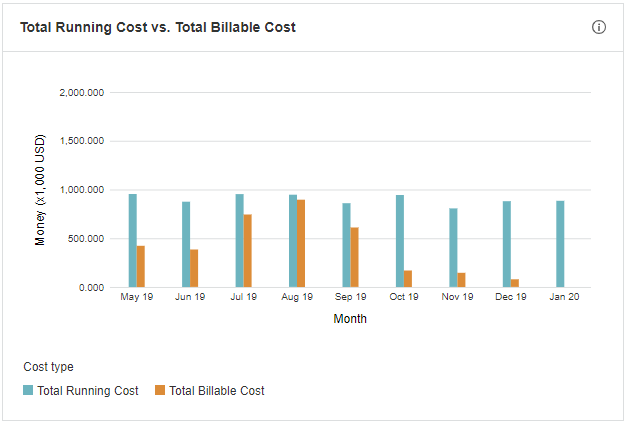Click the Oct 19 teal running cost bar
This screenshot has height=423, width=625.
pos(400,241)
